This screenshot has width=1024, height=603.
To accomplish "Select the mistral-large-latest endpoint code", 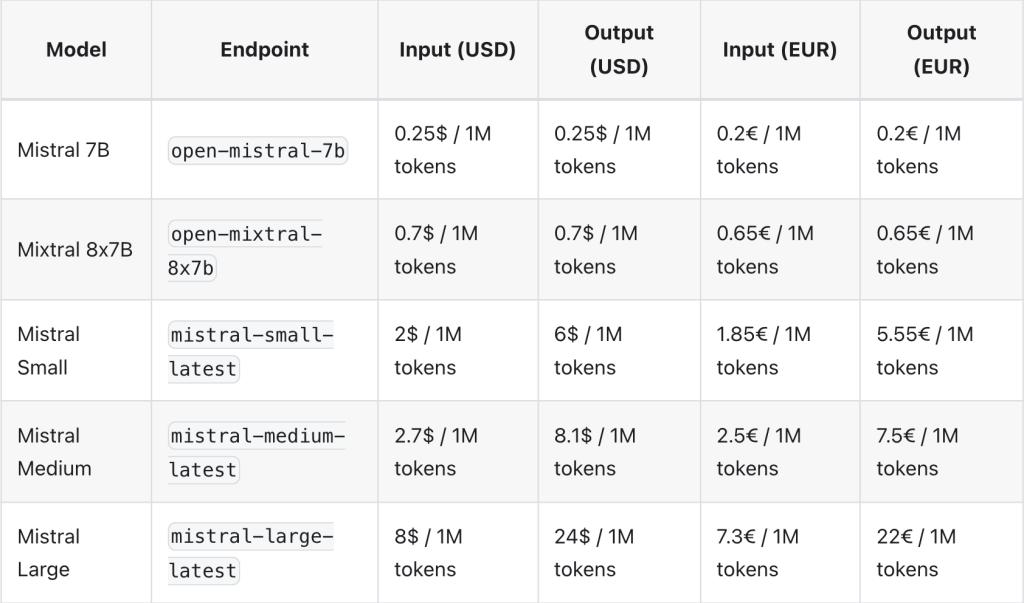I will (251, 553).
